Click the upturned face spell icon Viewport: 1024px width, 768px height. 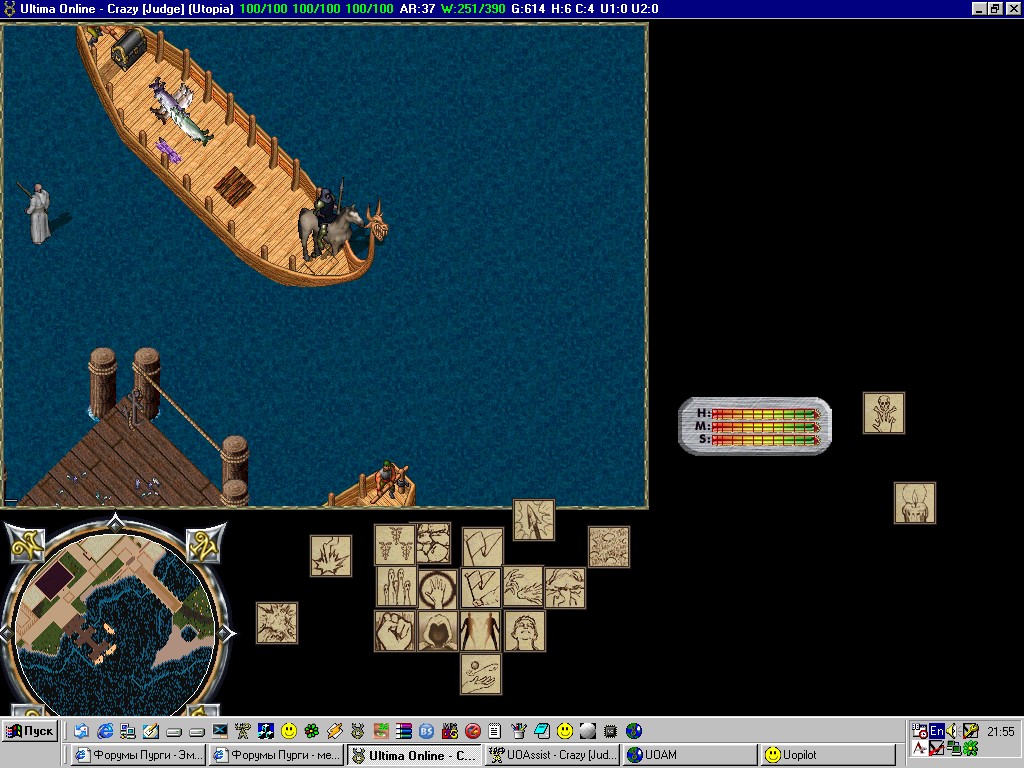[524, 630]
